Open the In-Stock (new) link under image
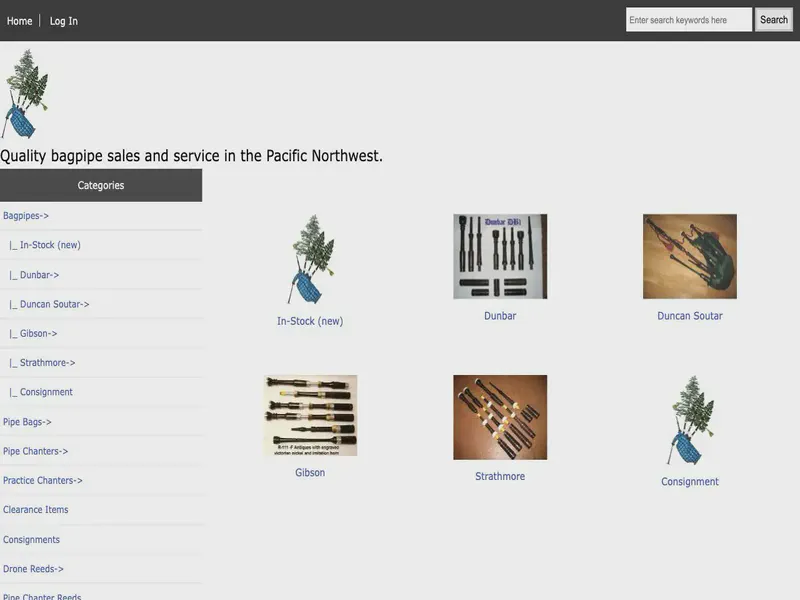The height and width of the screenshot is (600, 800). pyautogui.click(x=310, y=321)
